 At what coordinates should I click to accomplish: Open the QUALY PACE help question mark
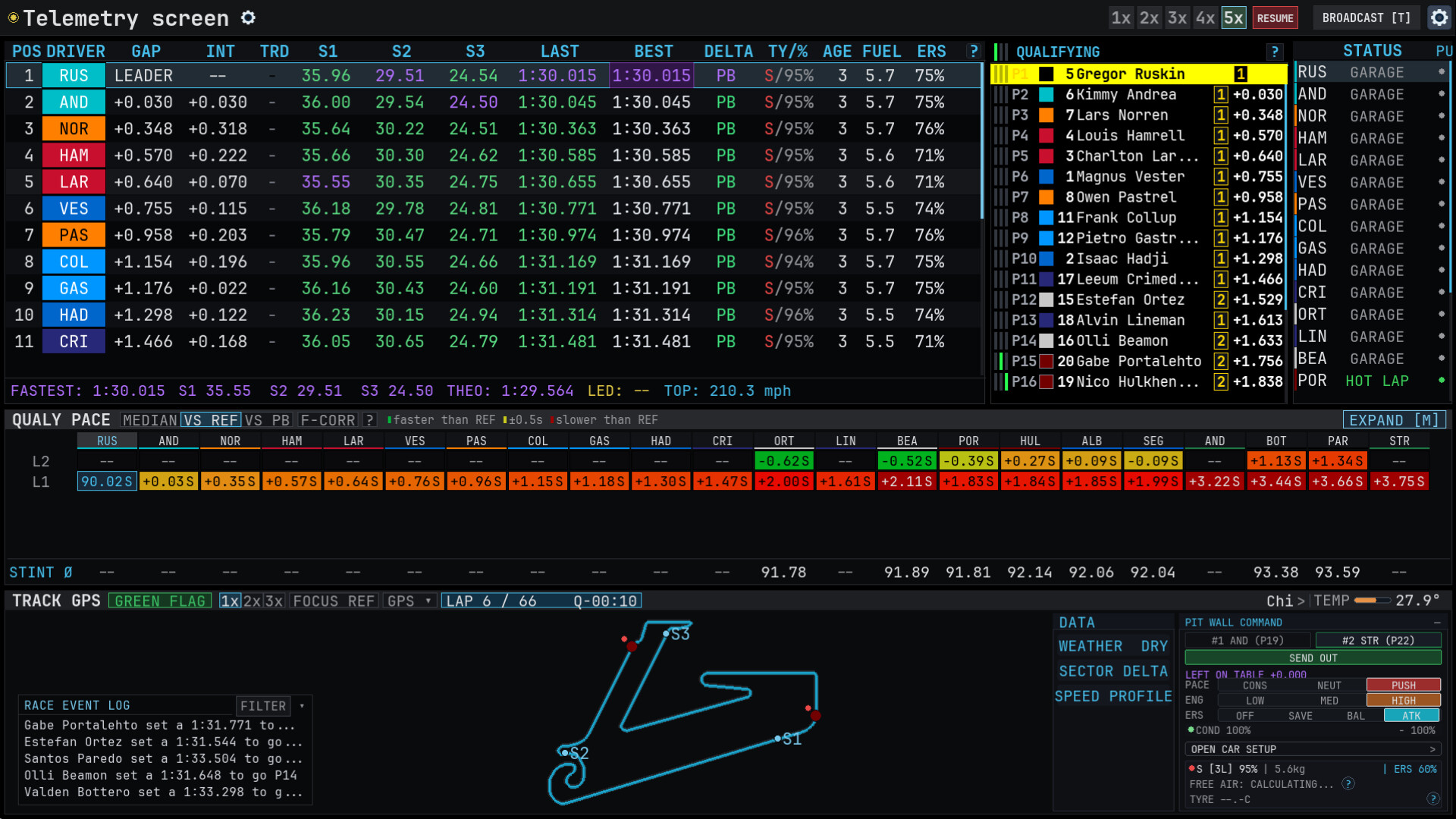click(369, 420)
